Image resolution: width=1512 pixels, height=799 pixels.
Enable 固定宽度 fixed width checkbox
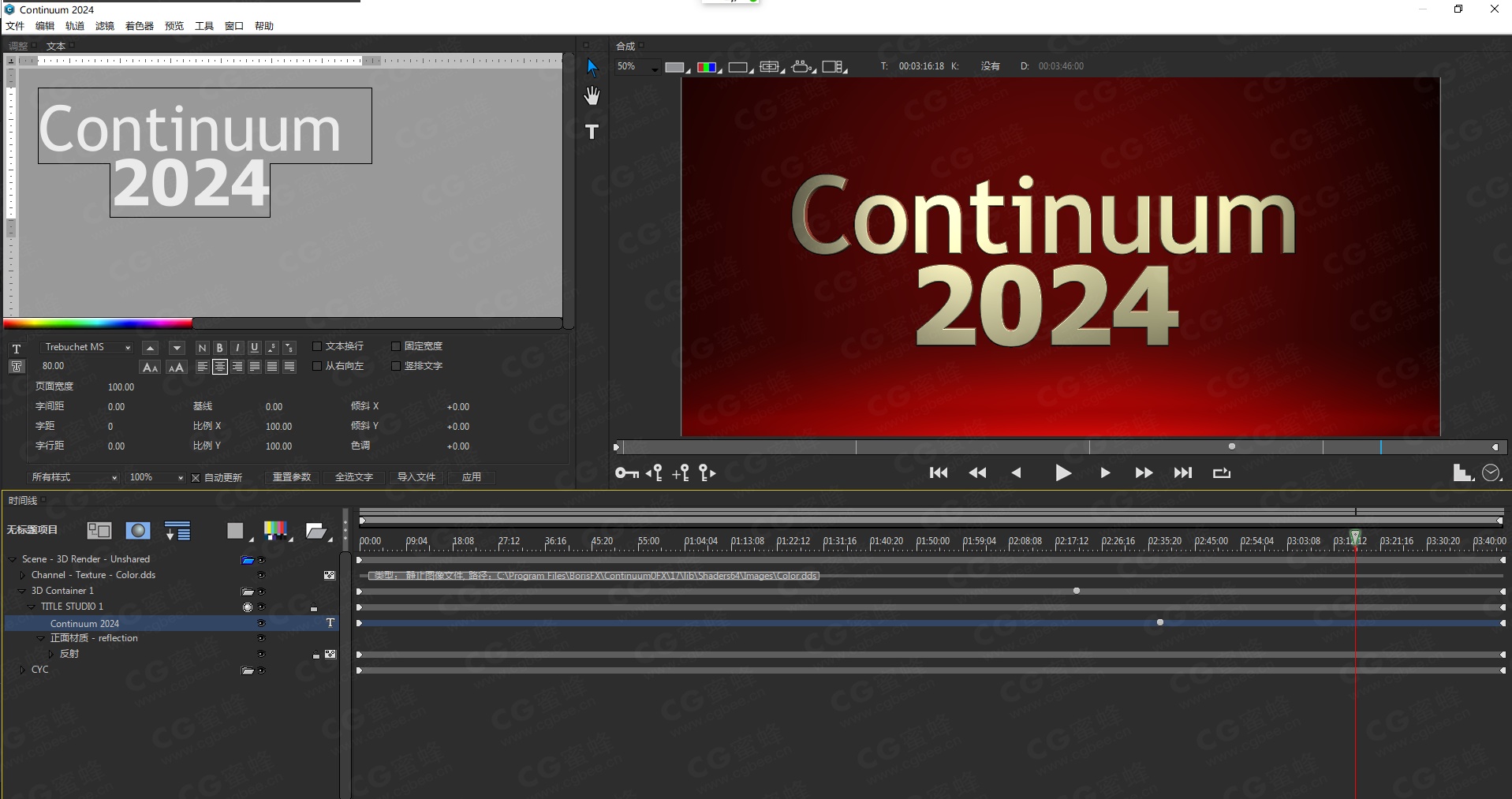coord(396,346)
